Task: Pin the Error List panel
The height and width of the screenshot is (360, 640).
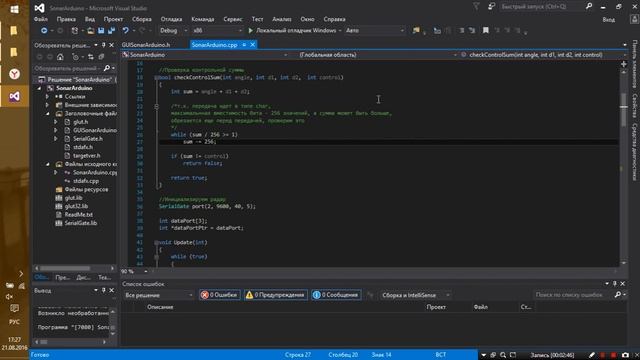Action: [x=615, y=284]
